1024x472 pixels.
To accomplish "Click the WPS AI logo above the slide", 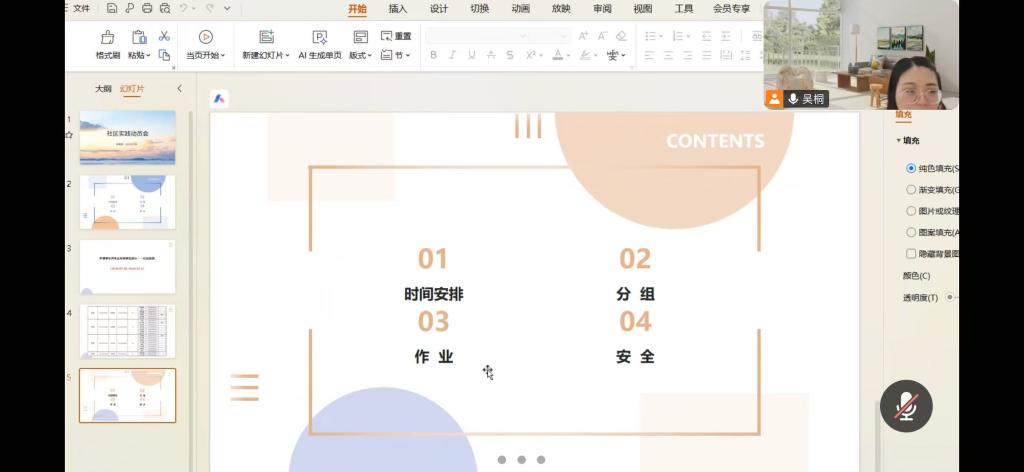I will [220, 98].
